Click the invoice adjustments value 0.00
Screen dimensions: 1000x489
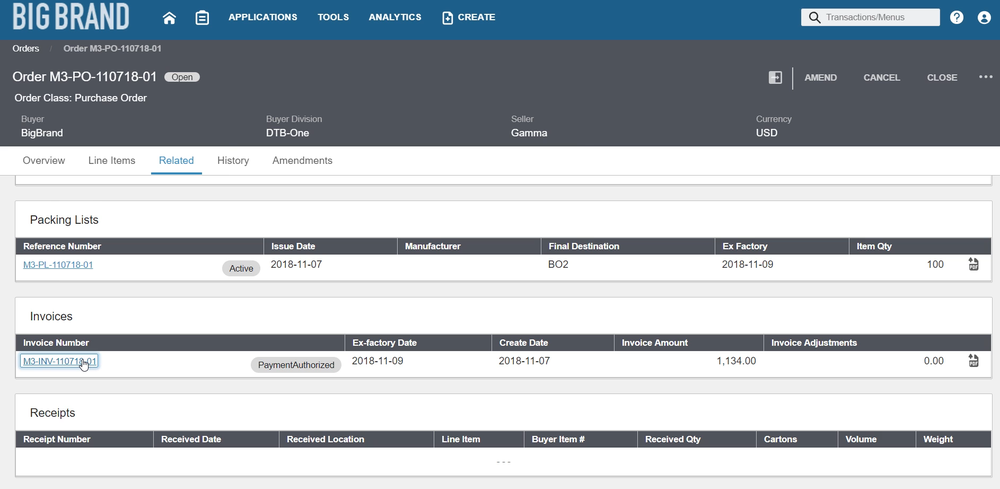coord(934,361)
